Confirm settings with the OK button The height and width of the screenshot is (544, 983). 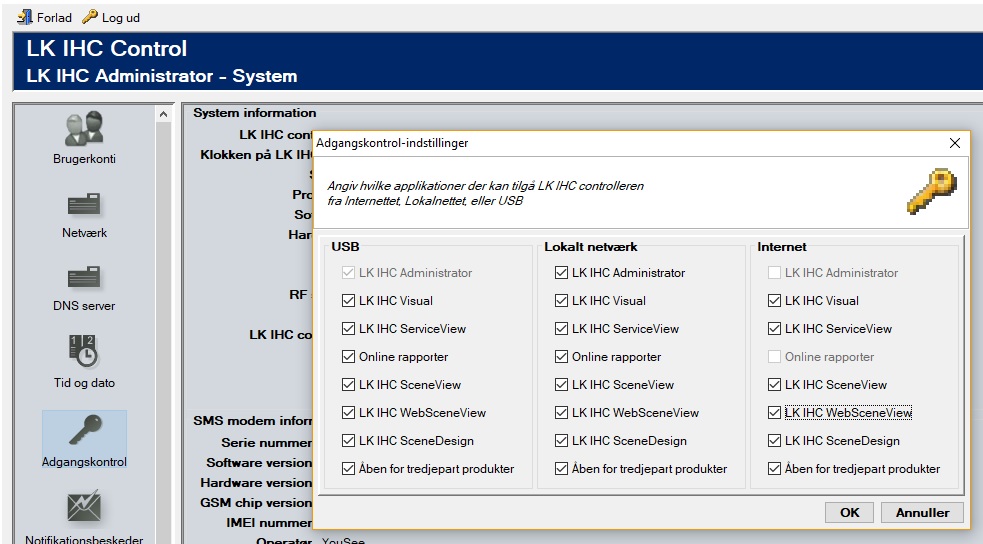[849, 512]
